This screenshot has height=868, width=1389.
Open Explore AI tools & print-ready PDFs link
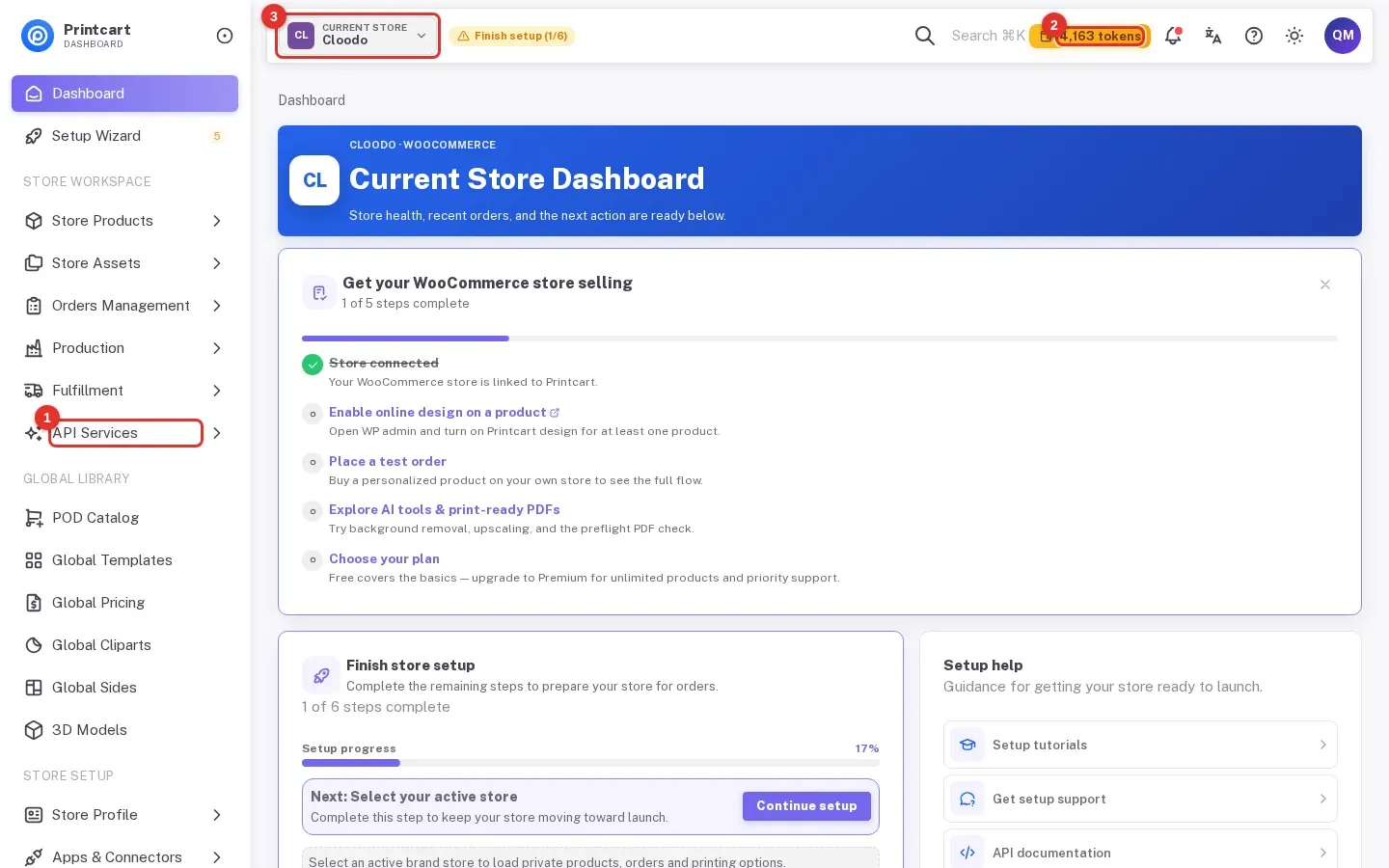pos(445,509)
